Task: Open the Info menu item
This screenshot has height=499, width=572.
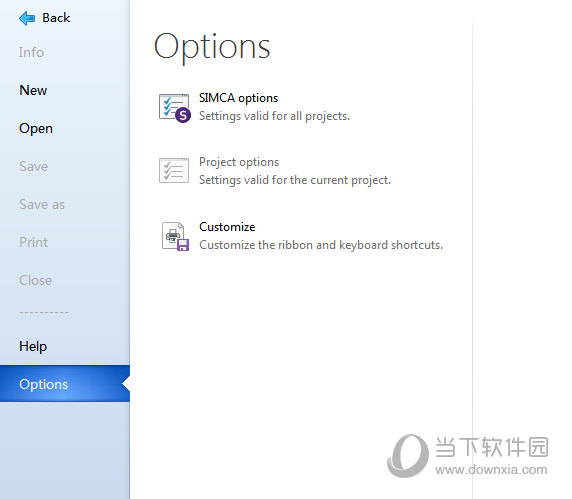Action: [x=31, y=52]
